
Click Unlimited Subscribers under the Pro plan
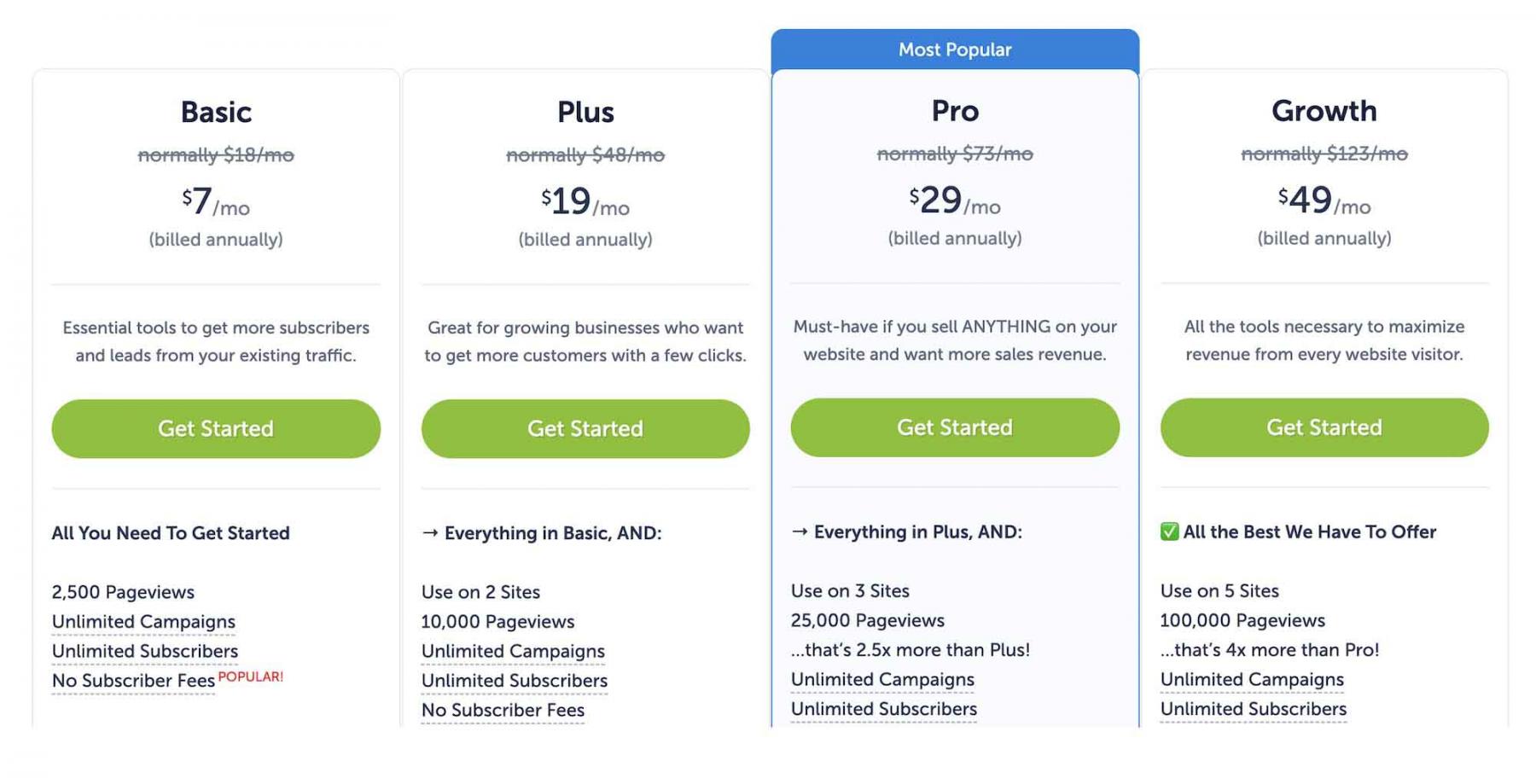point(884,709)
